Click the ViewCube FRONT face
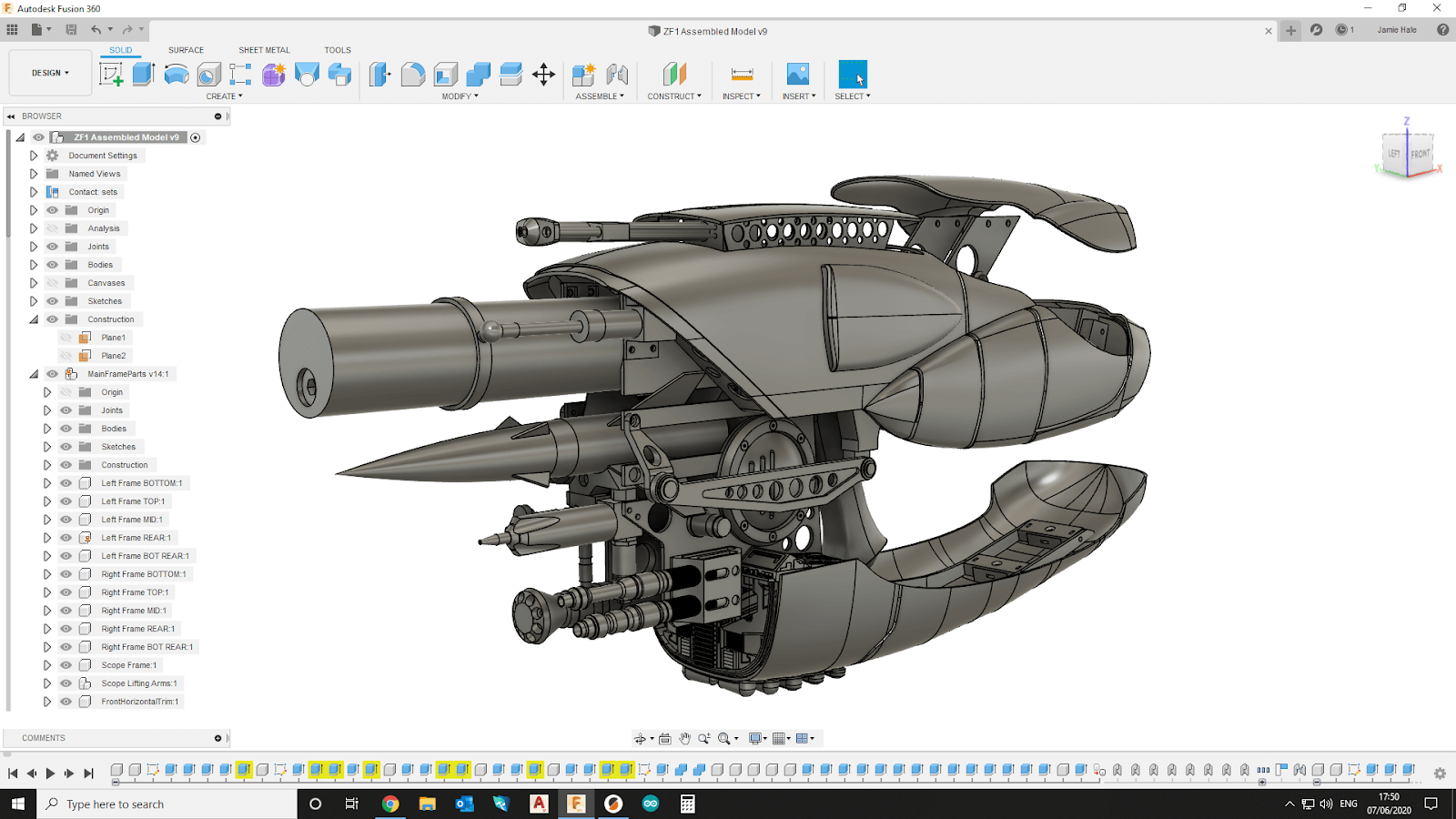This screenshot has width=1456, height=819. 1421,154
